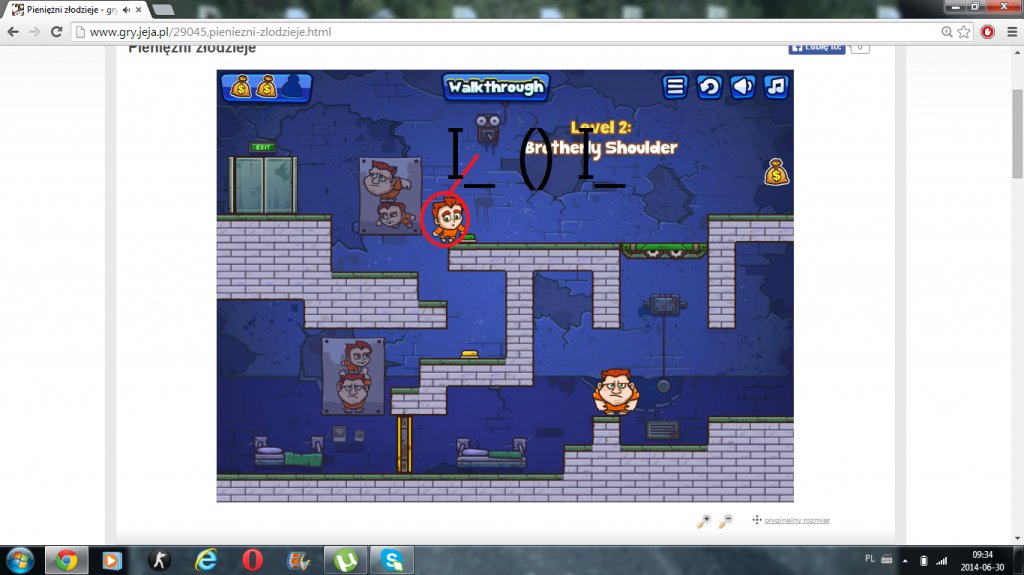1024x575 pixels.
Task: Open Chrome from the taskbar
Action: point(66,561)
